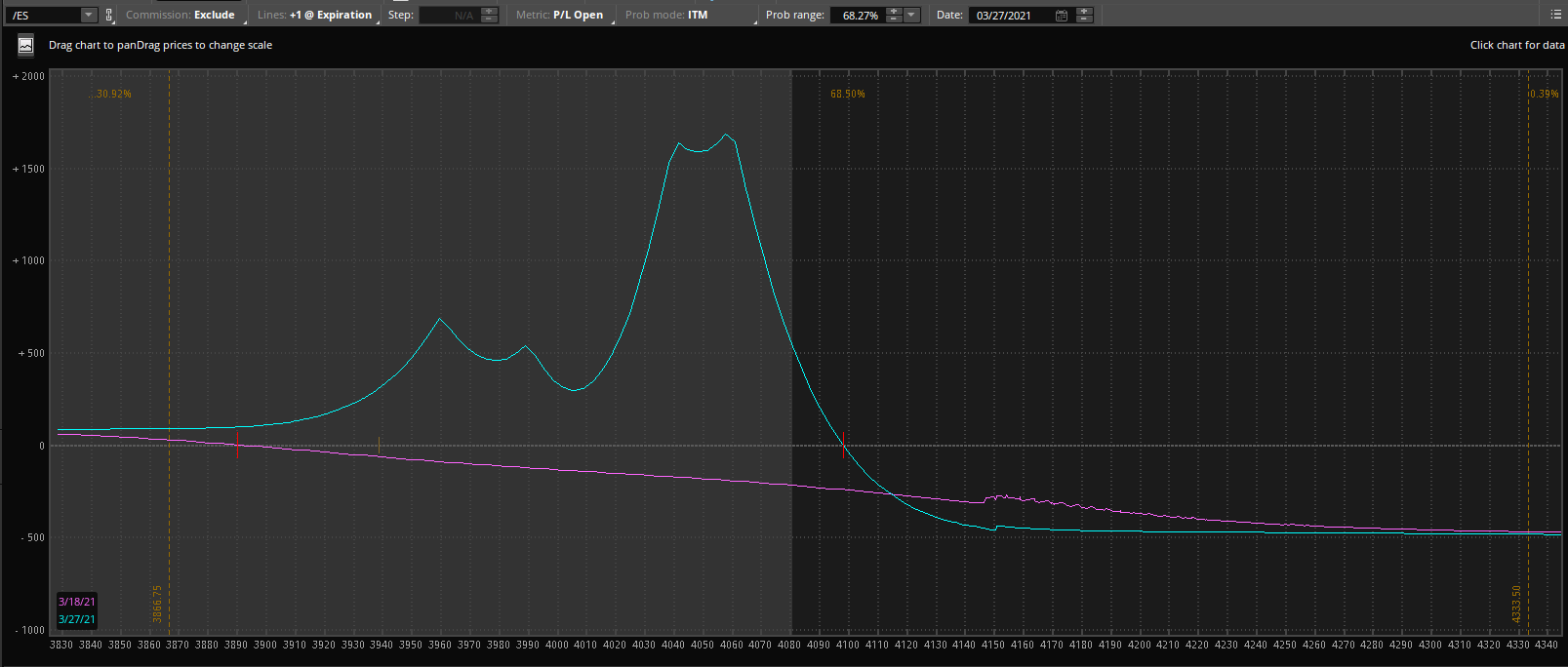Click the Prob range 68.27% field
The width and height of the screenshot is (1568, 667).
[x=859, y=15]
